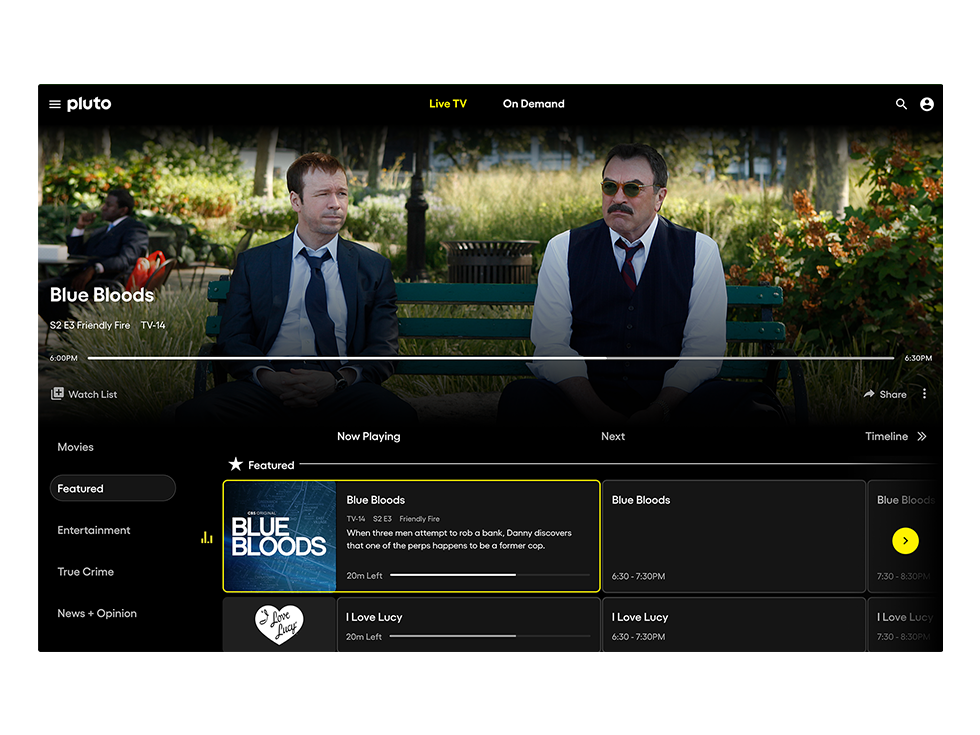Open the Timeline view link

pyautogui.click(x=886, y=436)
